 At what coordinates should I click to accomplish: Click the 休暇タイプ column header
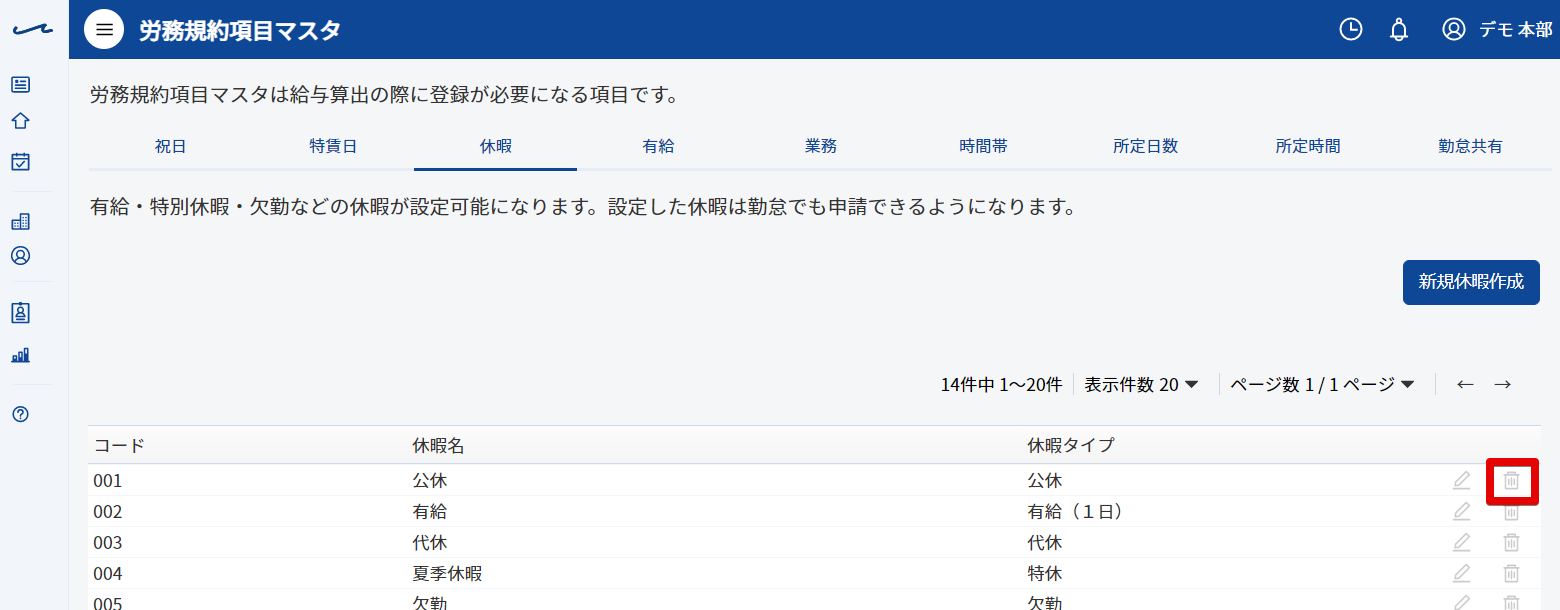1071,445
